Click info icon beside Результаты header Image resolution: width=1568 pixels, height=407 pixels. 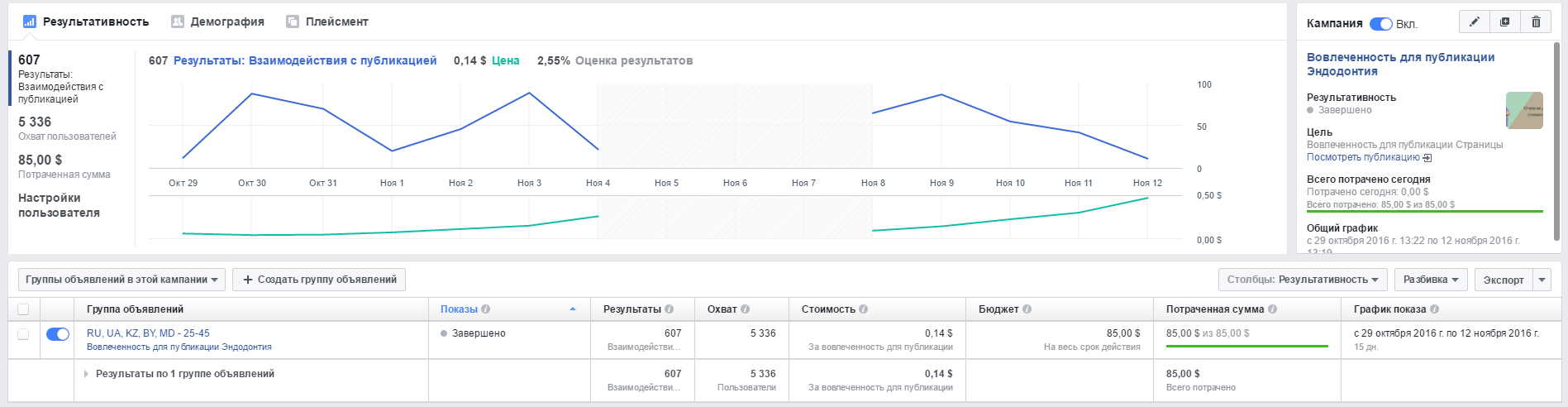tap(669, 309)
